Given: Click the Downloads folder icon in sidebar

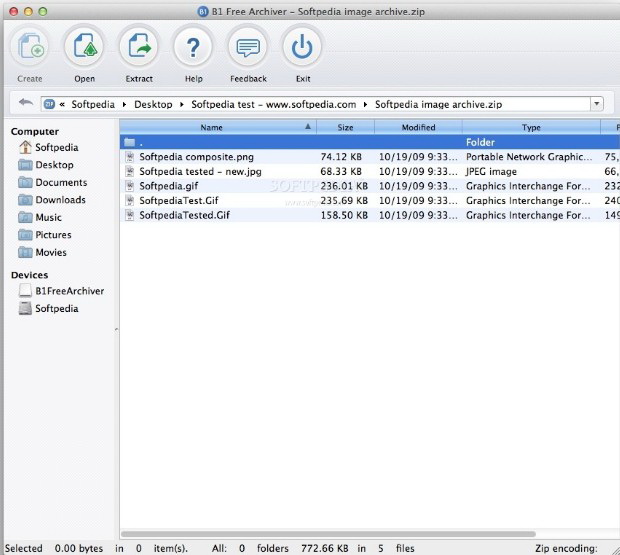Looking at the screenshot, I should (x=25, y=200).
